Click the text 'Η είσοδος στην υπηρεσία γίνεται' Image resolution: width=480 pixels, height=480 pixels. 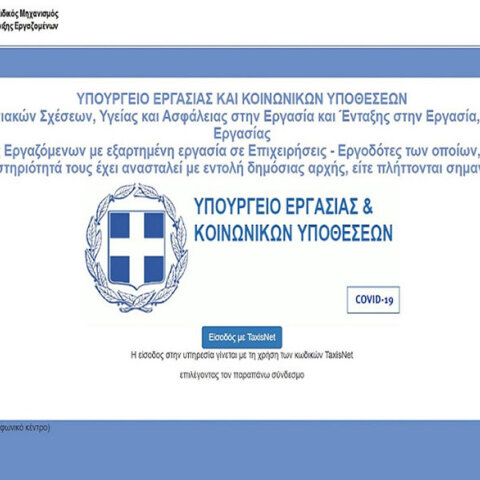tap(184, 355)
